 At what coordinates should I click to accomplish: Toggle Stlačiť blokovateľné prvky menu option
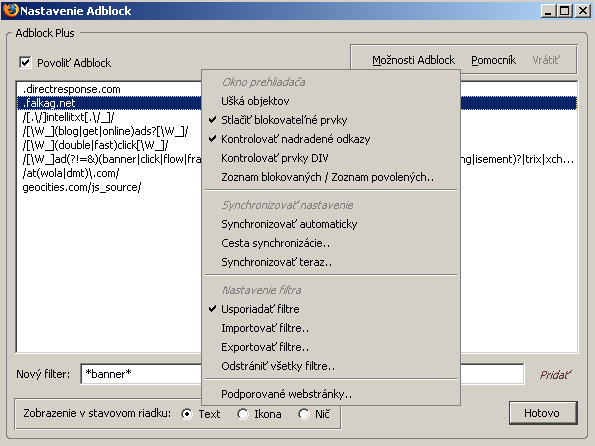(x=331, y=120)
